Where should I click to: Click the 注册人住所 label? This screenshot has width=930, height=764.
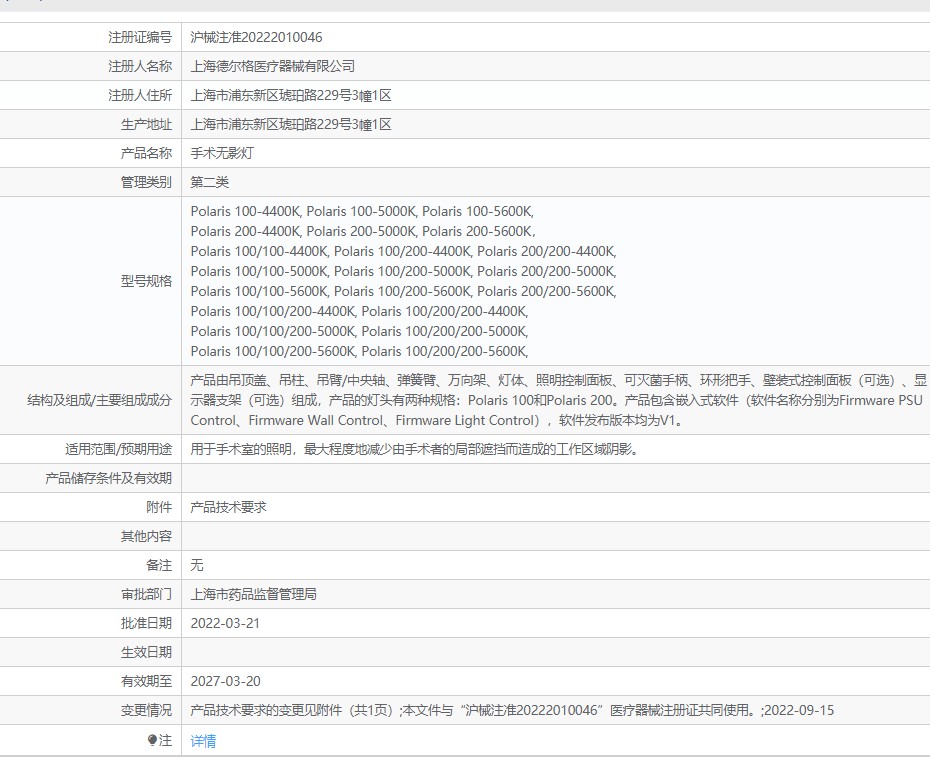pyautogui.click(x=140, y=96)
